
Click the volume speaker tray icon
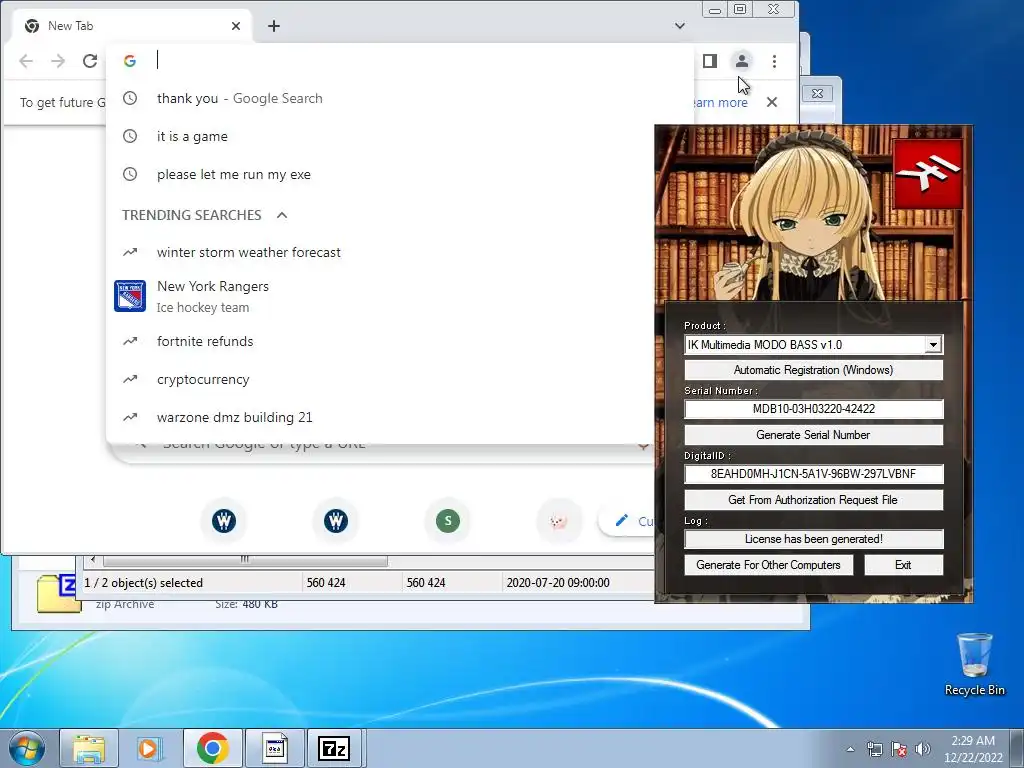click(x=923, y=749)
